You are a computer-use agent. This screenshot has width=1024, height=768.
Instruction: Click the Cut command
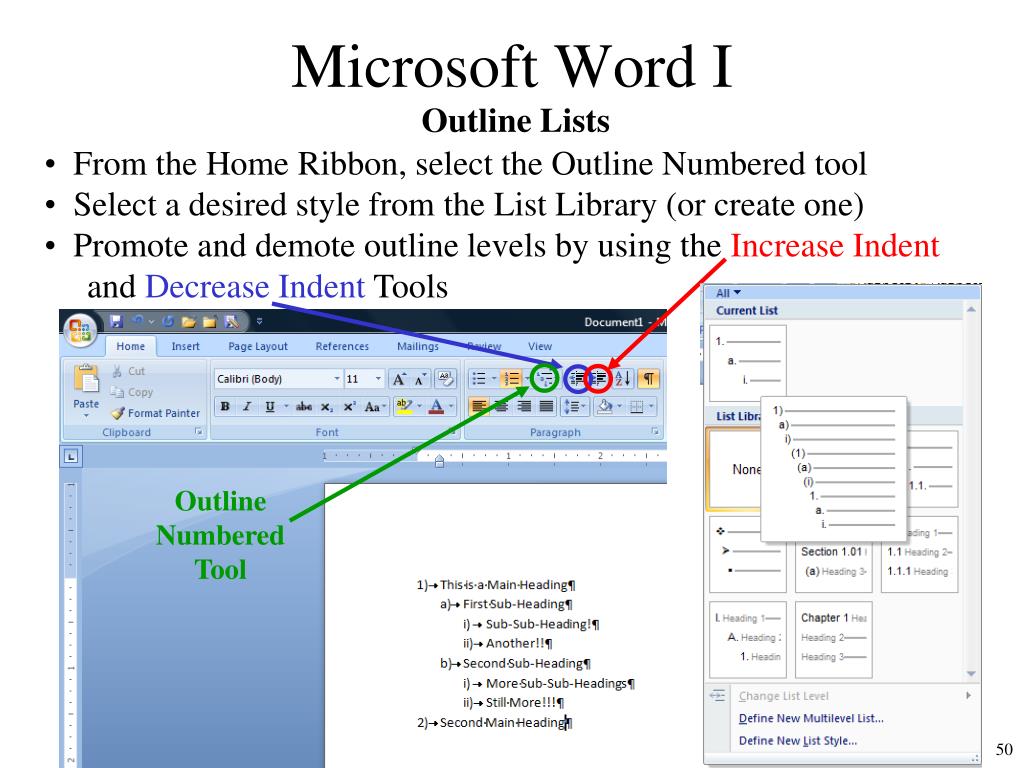tap(129, 371)
